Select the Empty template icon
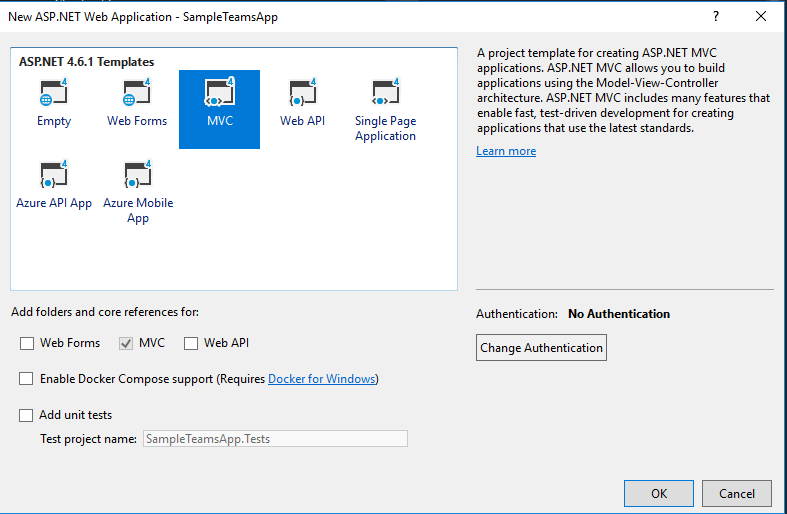 click(x=54, y=92)
